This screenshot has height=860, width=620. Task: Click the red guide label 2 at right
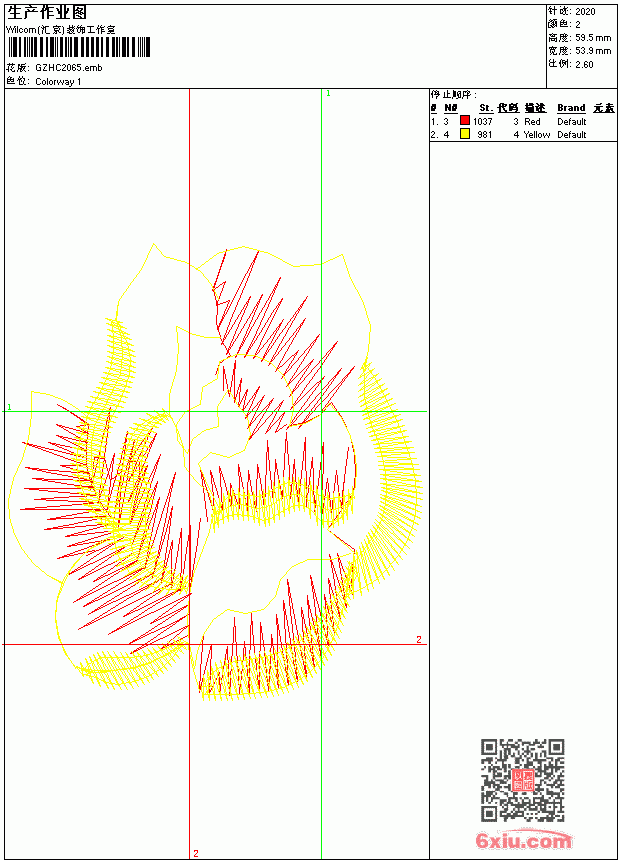(x=419, y=640)
